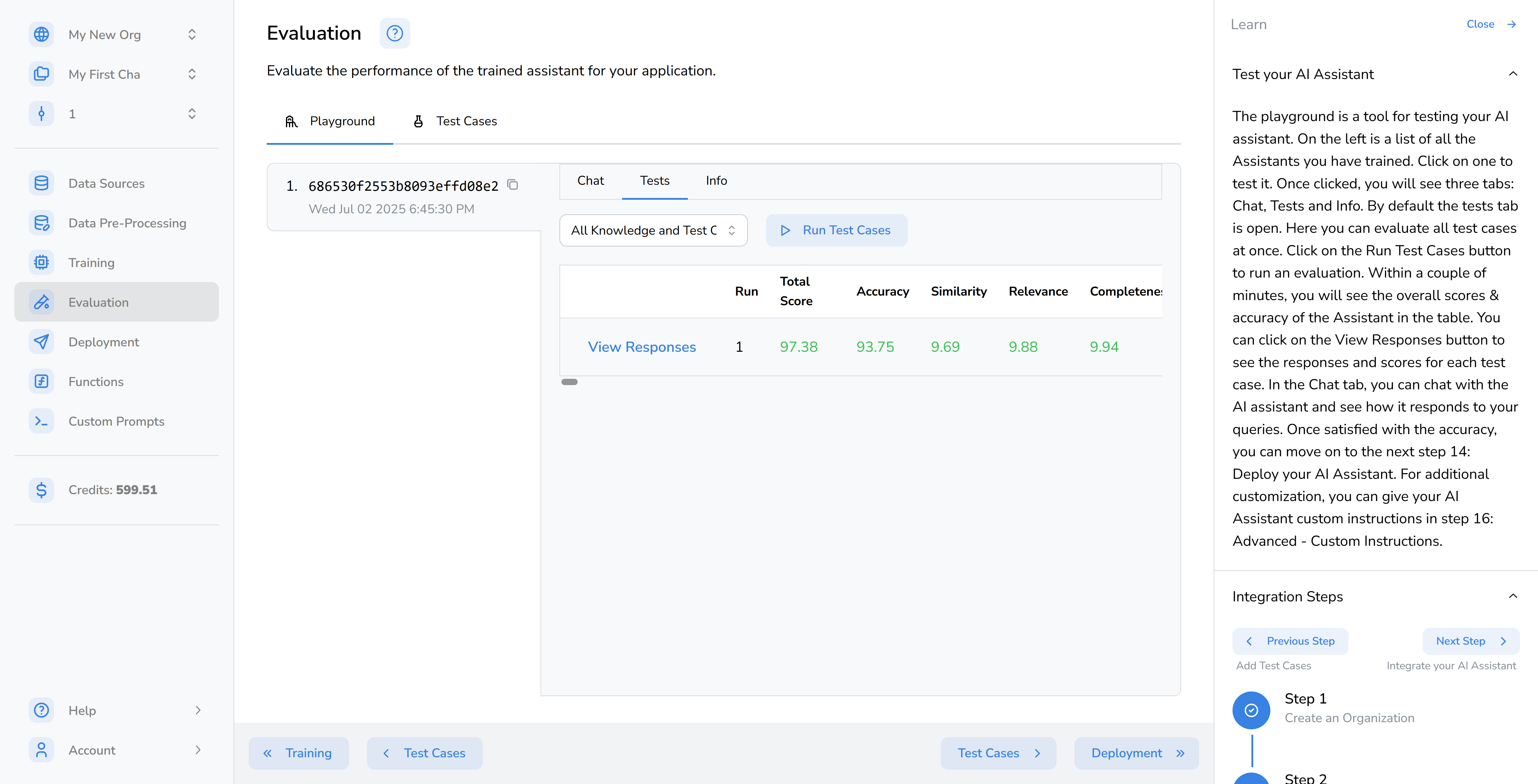Image resolution: width=1538 pixels, height=784 pixels.
Task: Click the Training chip icon
Action: (41, 262)
